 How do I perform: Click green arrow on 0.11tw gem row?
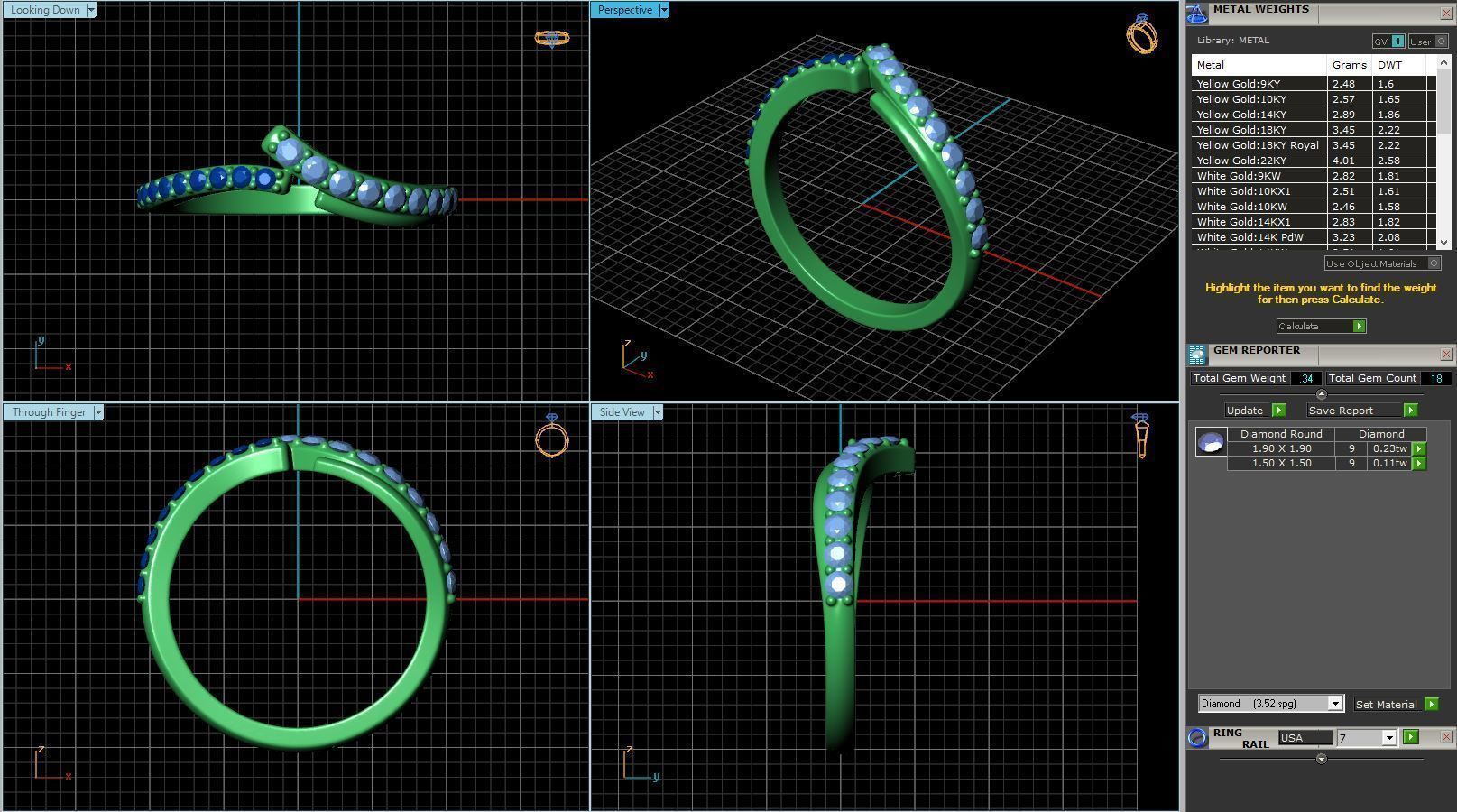point(1419,463)
